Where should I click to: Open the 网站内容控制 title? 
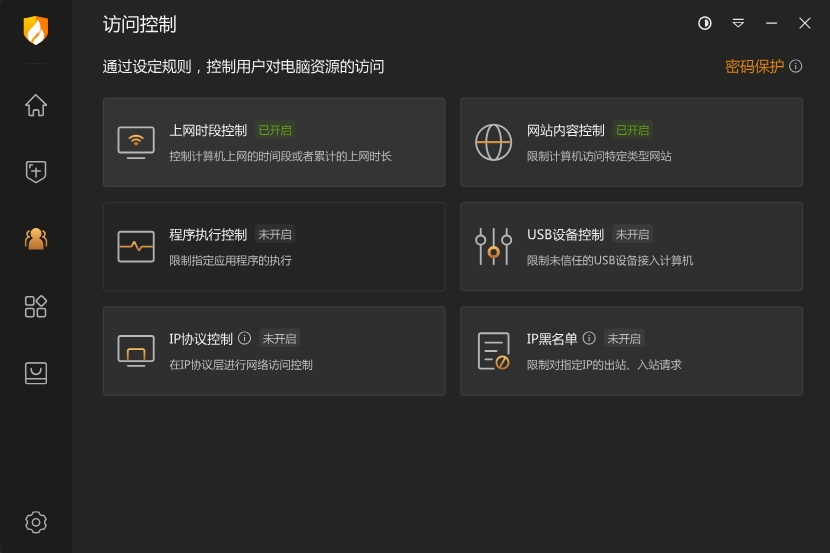click(x=565, y=131)
